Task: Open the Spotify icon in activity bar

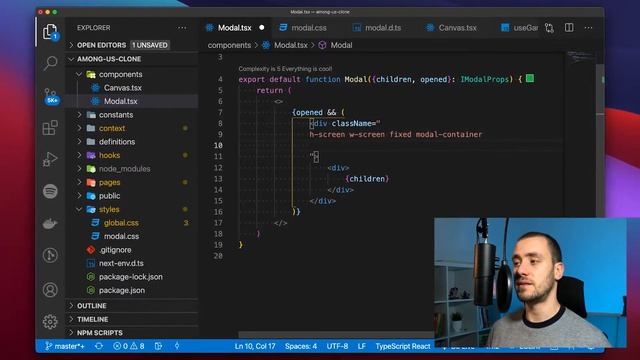Action: coord(50,191)
